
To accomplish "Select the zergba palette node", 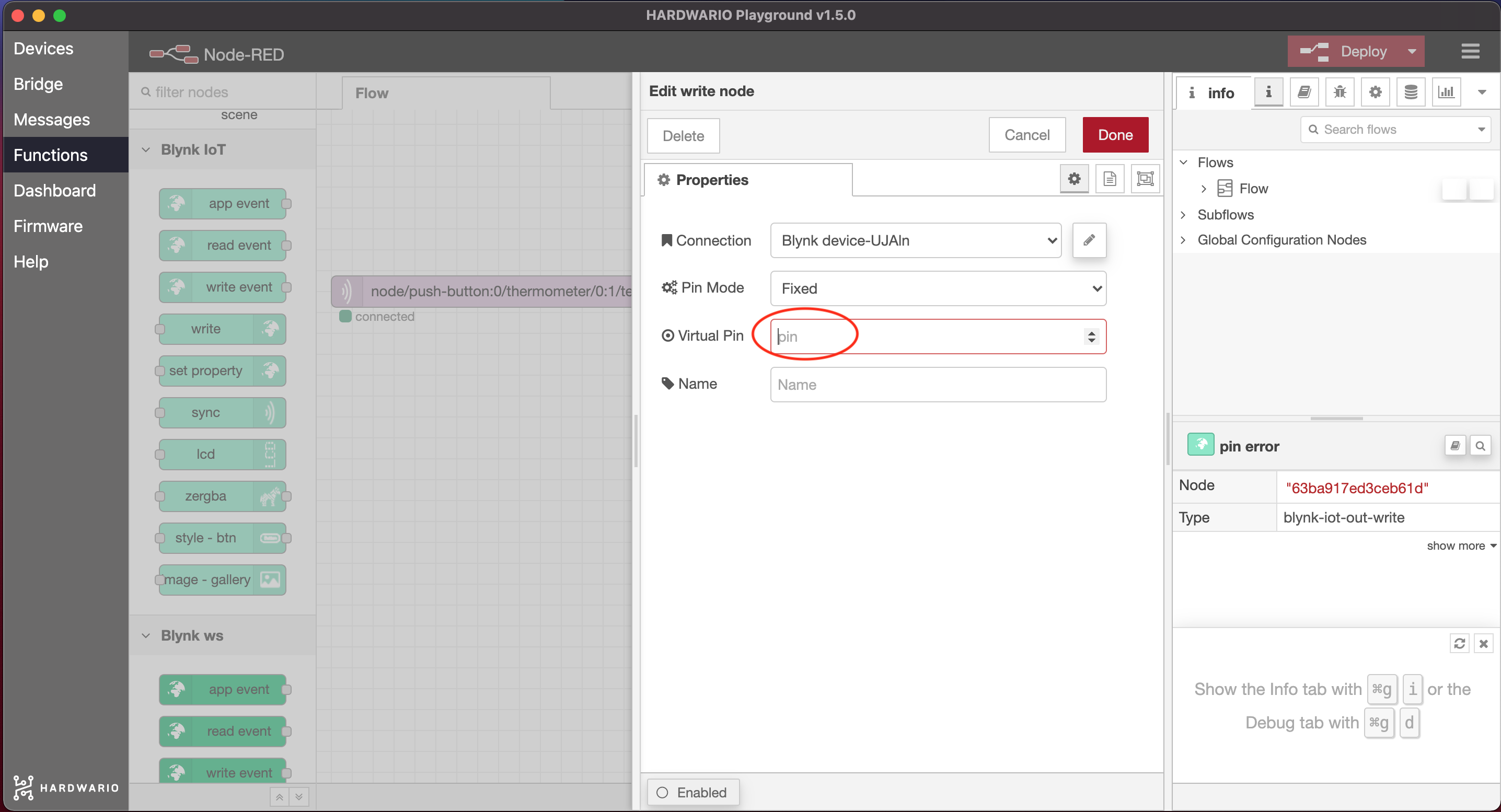I will click(x=223, y=496).
